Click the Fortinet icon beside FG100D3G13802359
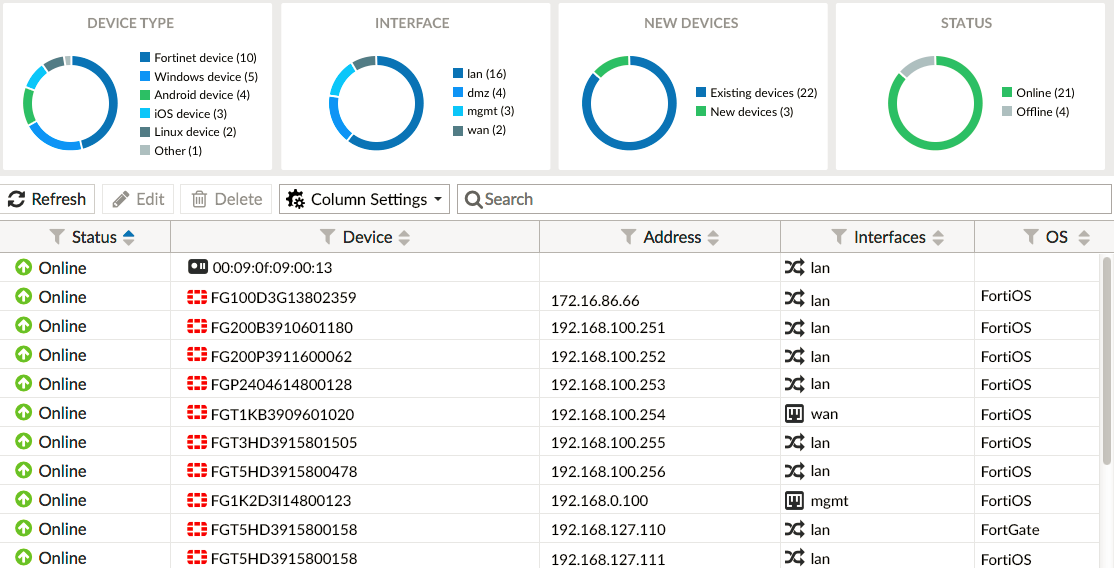Screen dimensions: 1114x568 pos(197,298)
